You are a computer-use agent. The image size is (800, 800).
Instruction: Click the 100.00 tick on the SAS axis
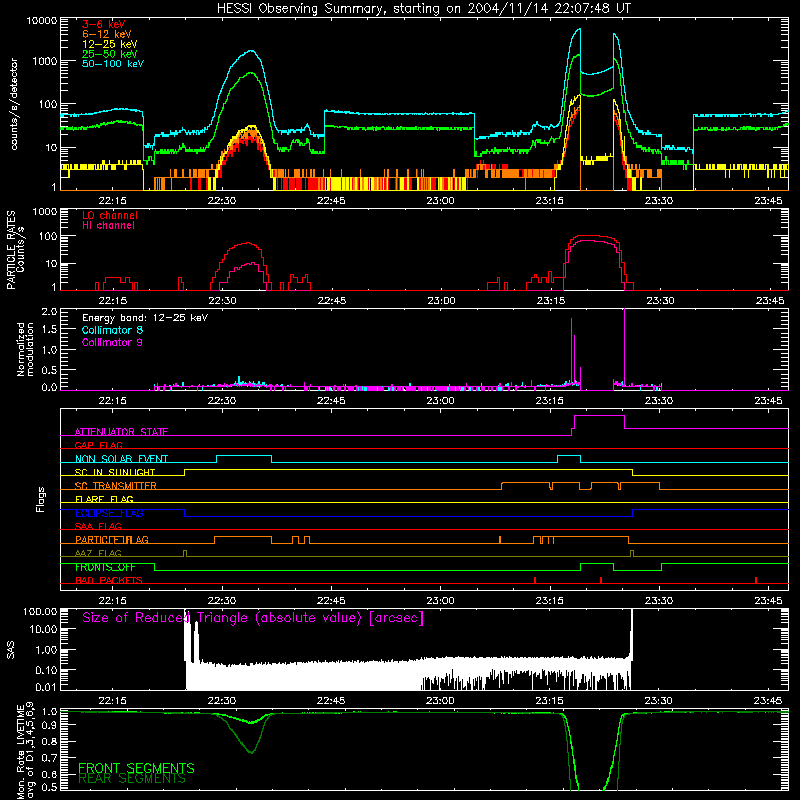tap(40, 611)
